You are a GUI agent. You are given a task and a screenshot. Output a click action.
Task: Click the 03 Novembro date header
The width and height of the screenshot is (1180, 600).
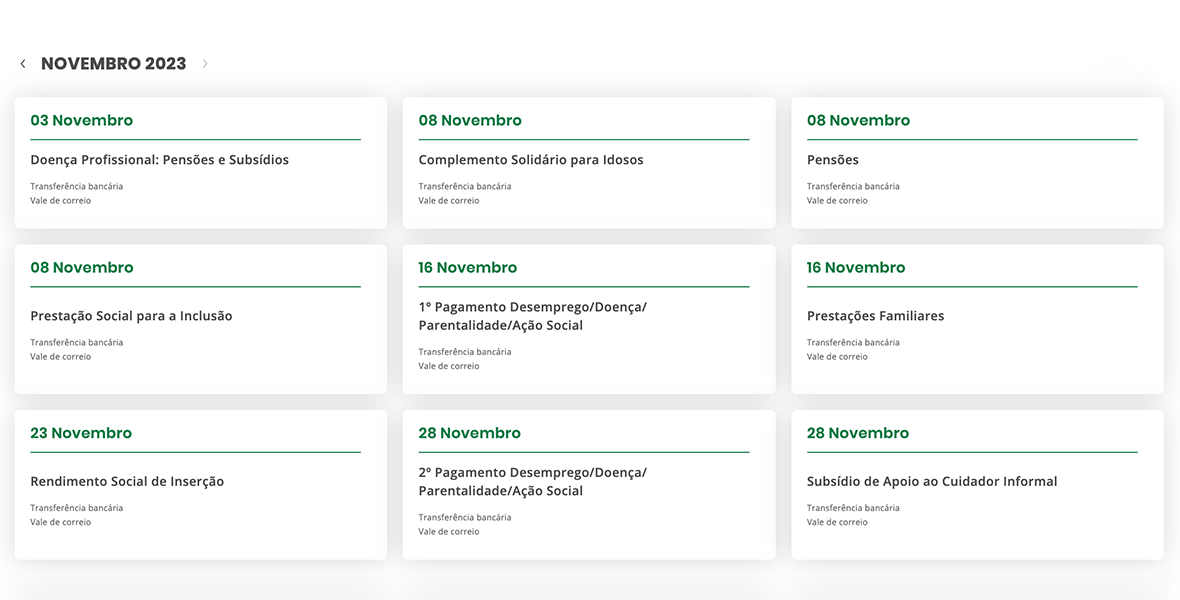point(81,120)
